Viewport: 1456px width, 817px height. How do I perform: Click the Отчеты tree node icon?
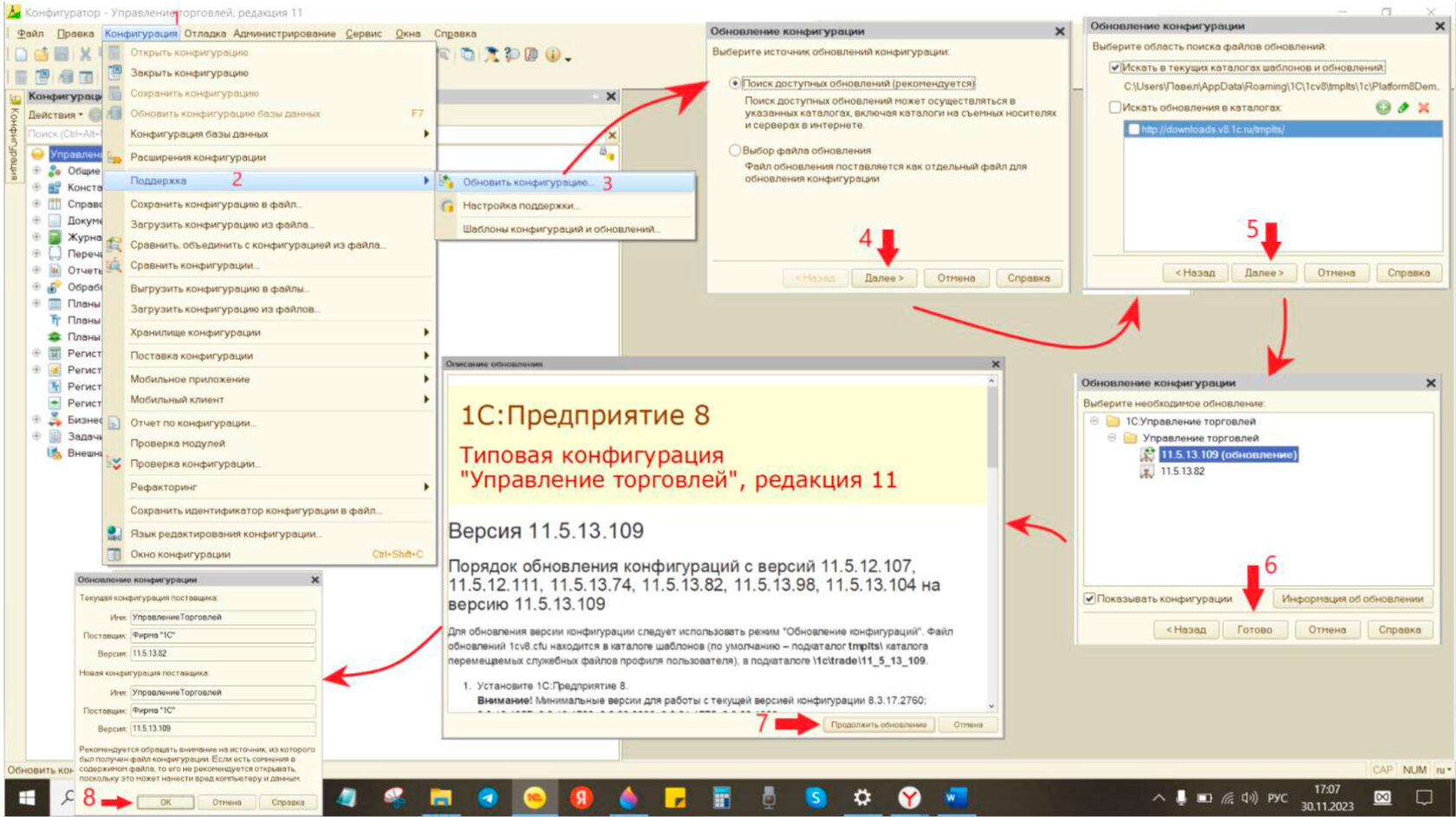(x=55, y=270)
